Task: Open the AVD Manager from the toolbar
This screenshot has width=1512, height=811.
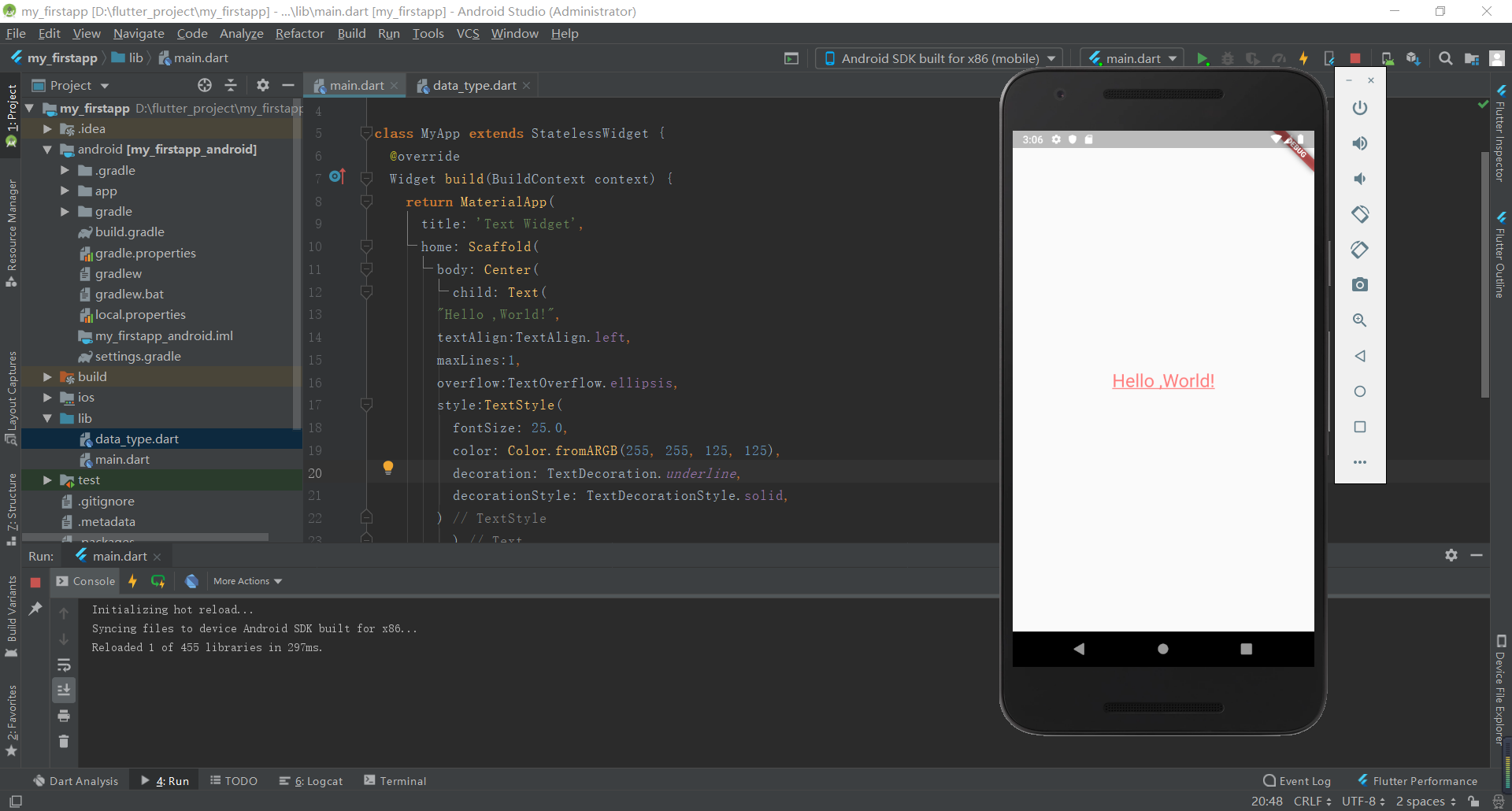Action: tap(1387, 57)
